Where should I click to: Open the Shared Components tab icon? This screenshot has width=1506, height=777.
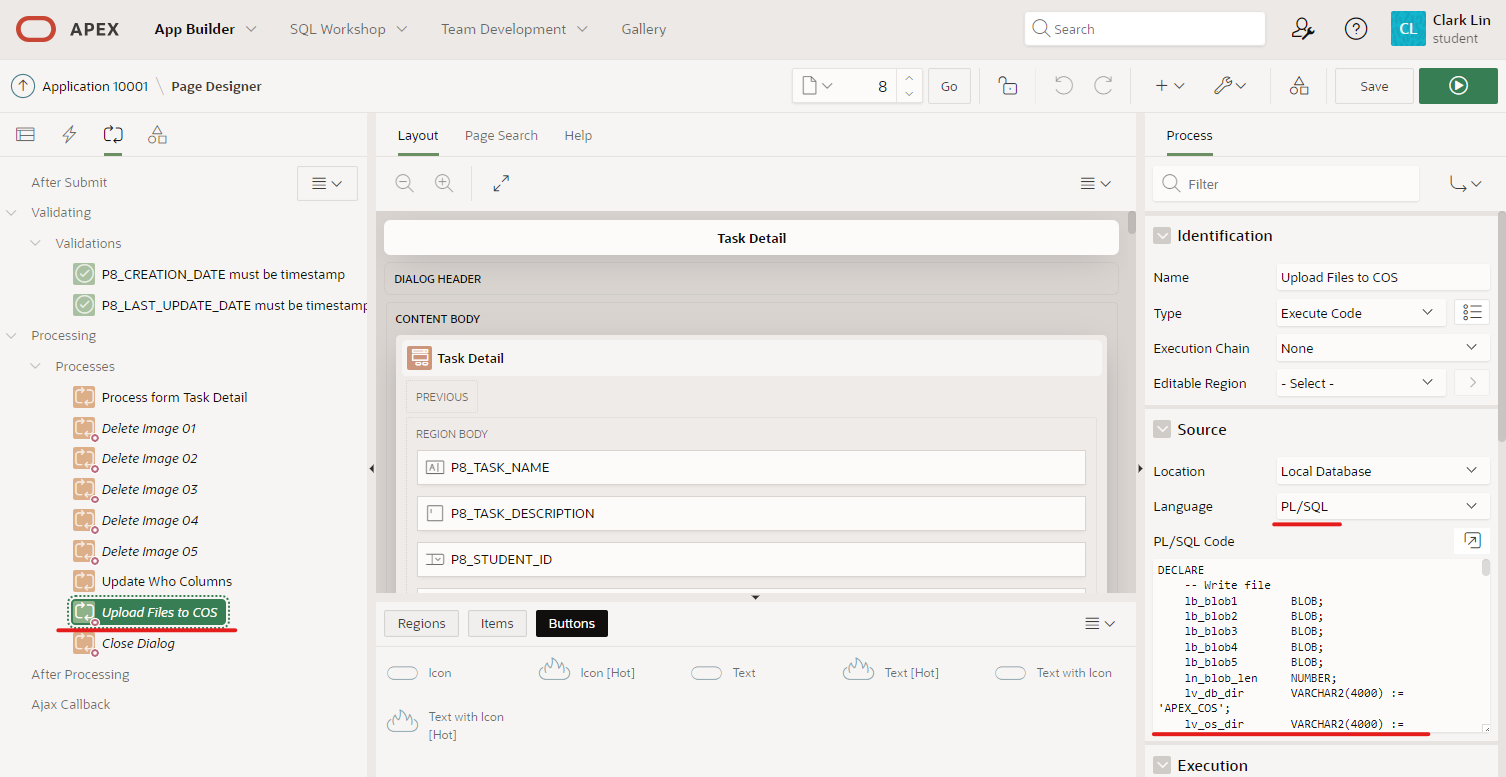pyautogui.click(x=157, y=135)
